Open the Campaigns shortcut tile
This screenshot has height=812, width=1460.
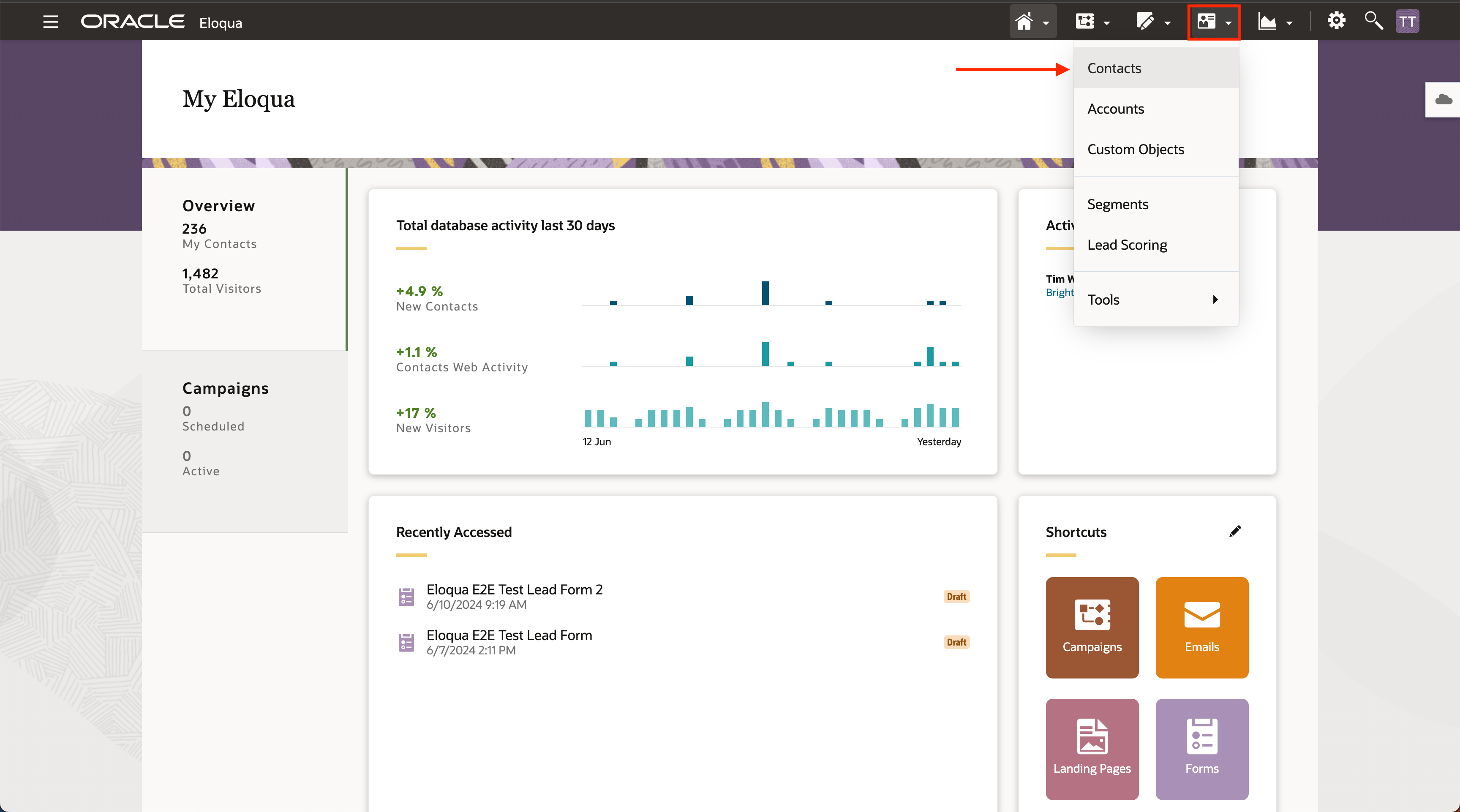tap(1092, 627)
